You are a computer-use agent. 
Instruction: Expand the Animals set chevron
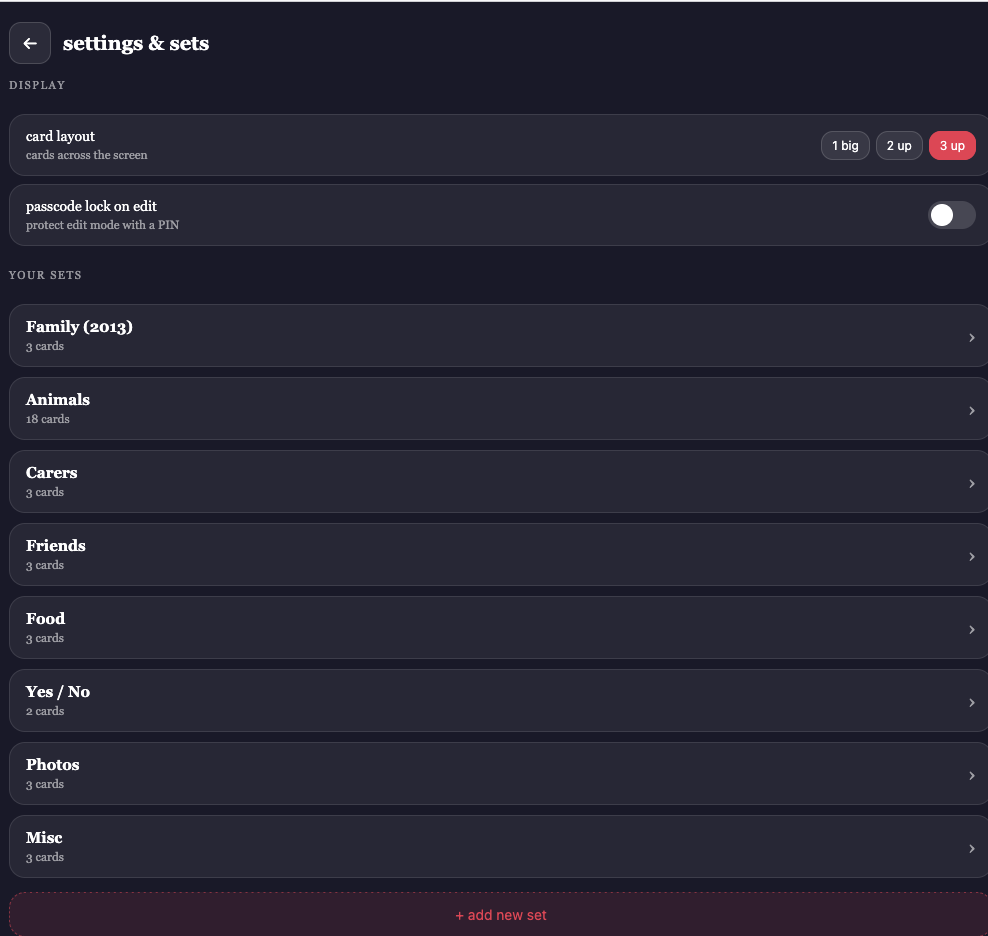[972, 411]
